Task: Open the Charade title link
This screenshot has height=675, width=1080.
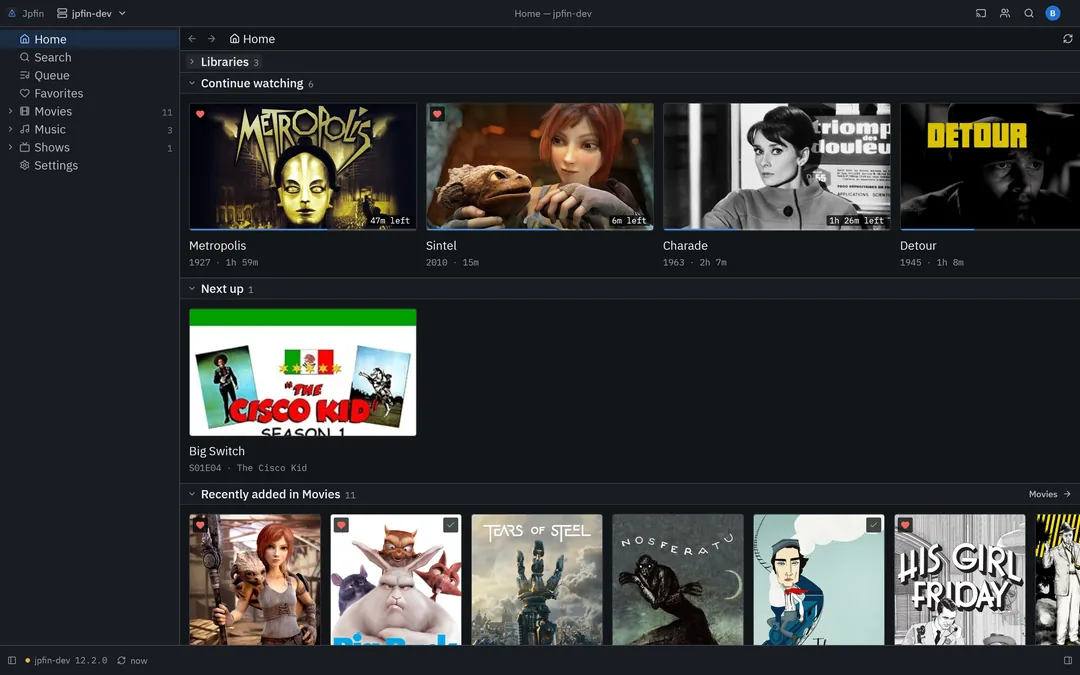Action: pos(685,246)
